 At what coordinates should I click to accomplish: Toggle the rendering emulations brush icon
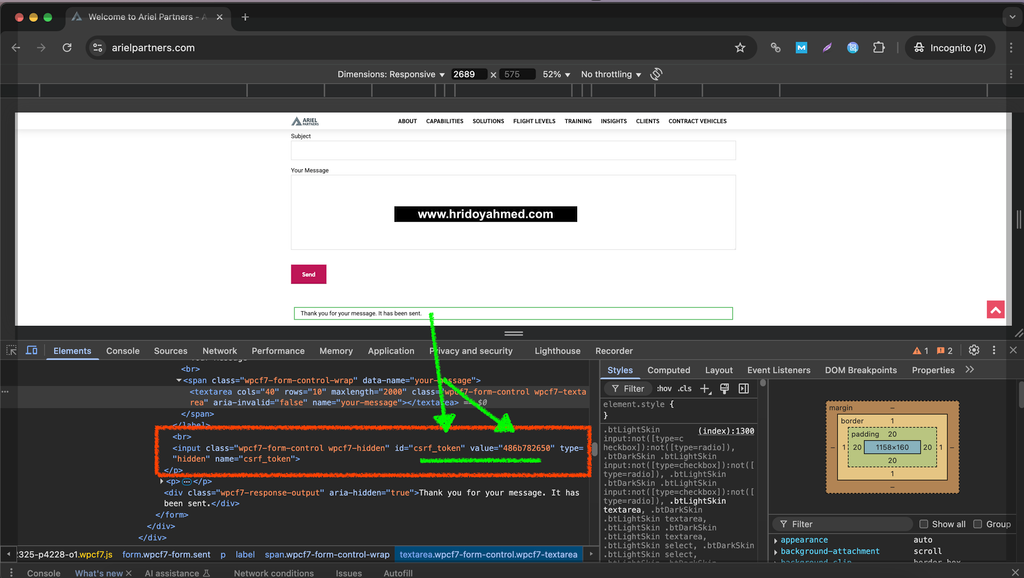[x=724, y=389]
